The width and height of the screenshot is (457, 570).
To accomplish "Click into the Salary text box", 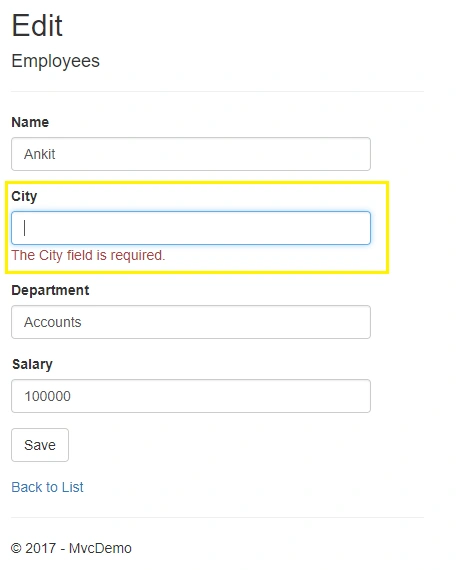I will click(x=191, y=396).
